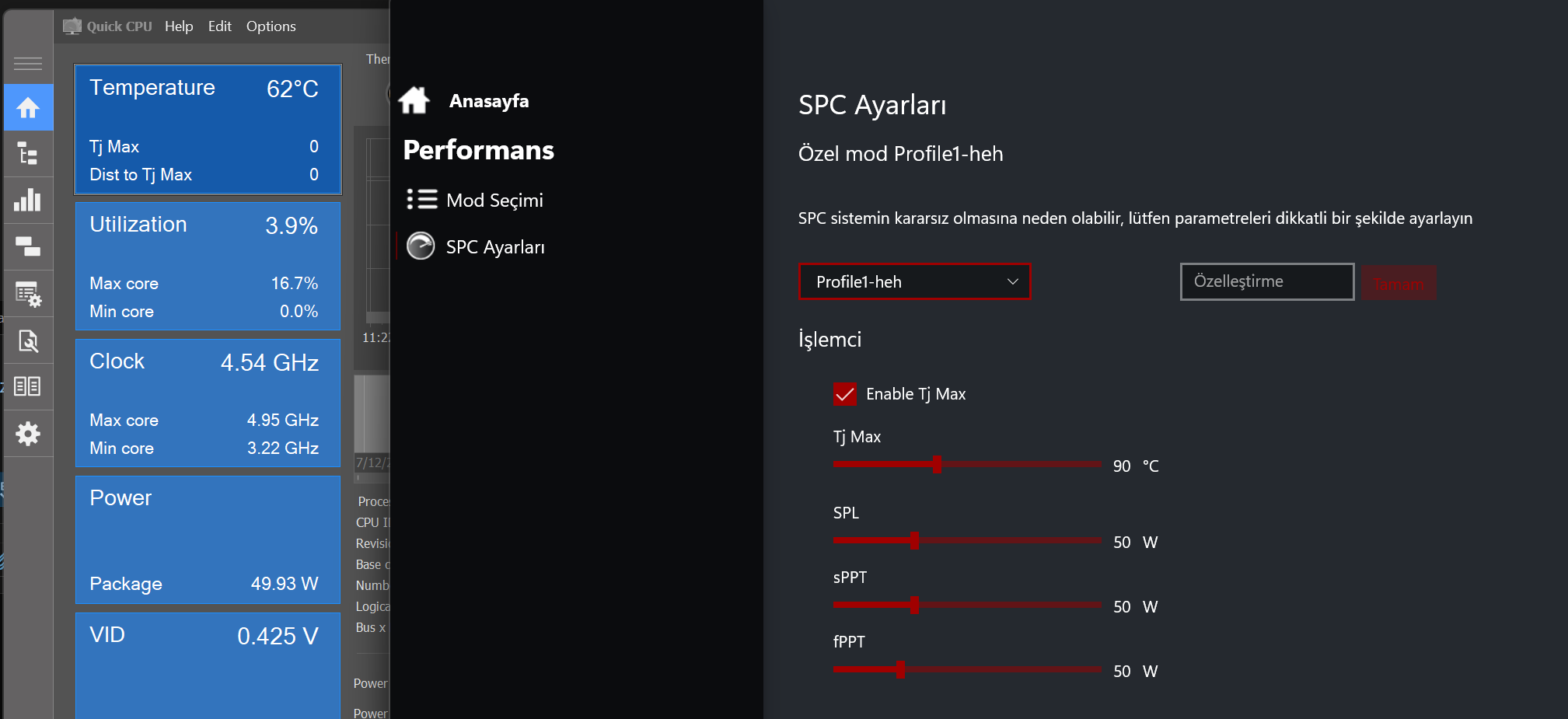Click the Mod Seçimi list icon

[422, 200]
